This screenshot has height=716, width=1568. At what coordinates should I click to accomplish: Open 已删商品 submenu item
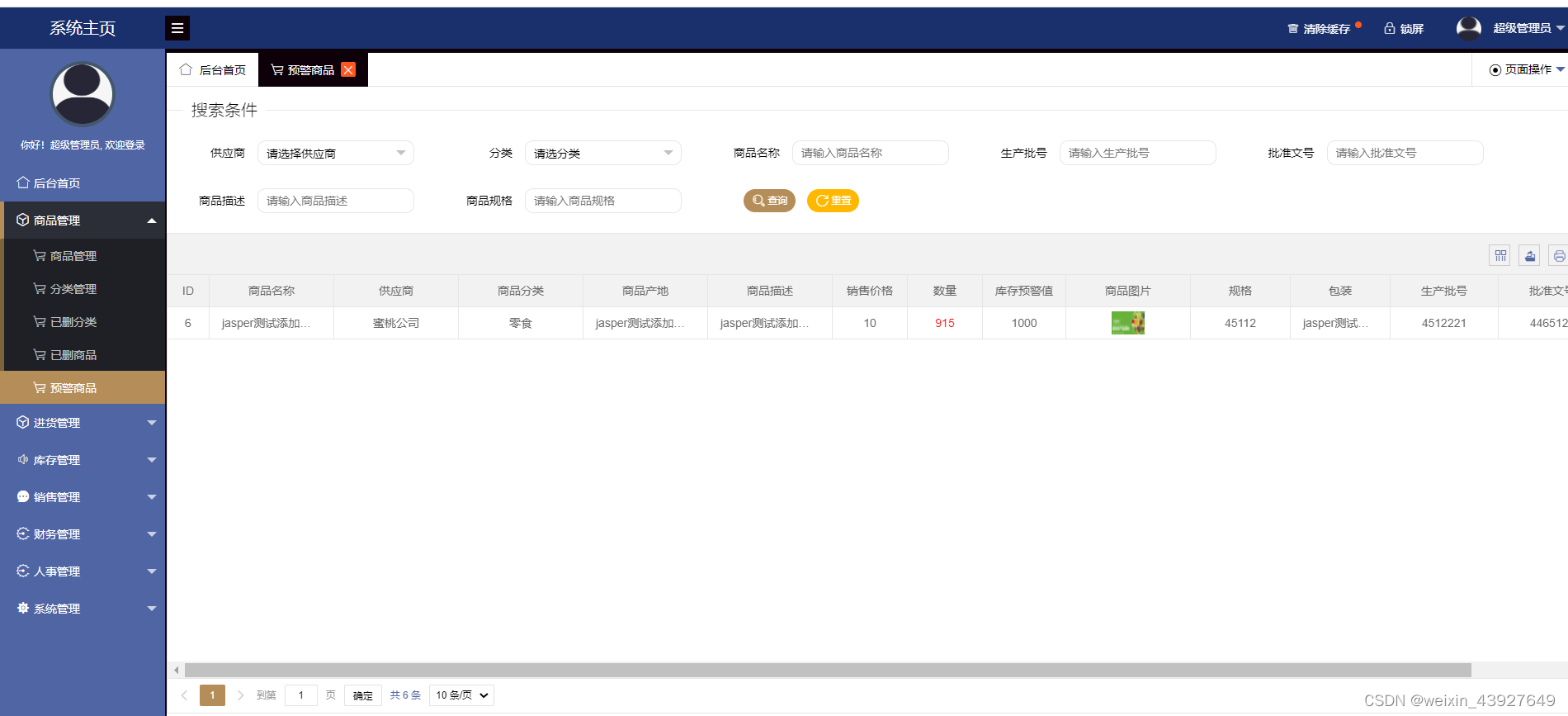tap(83, 355)
